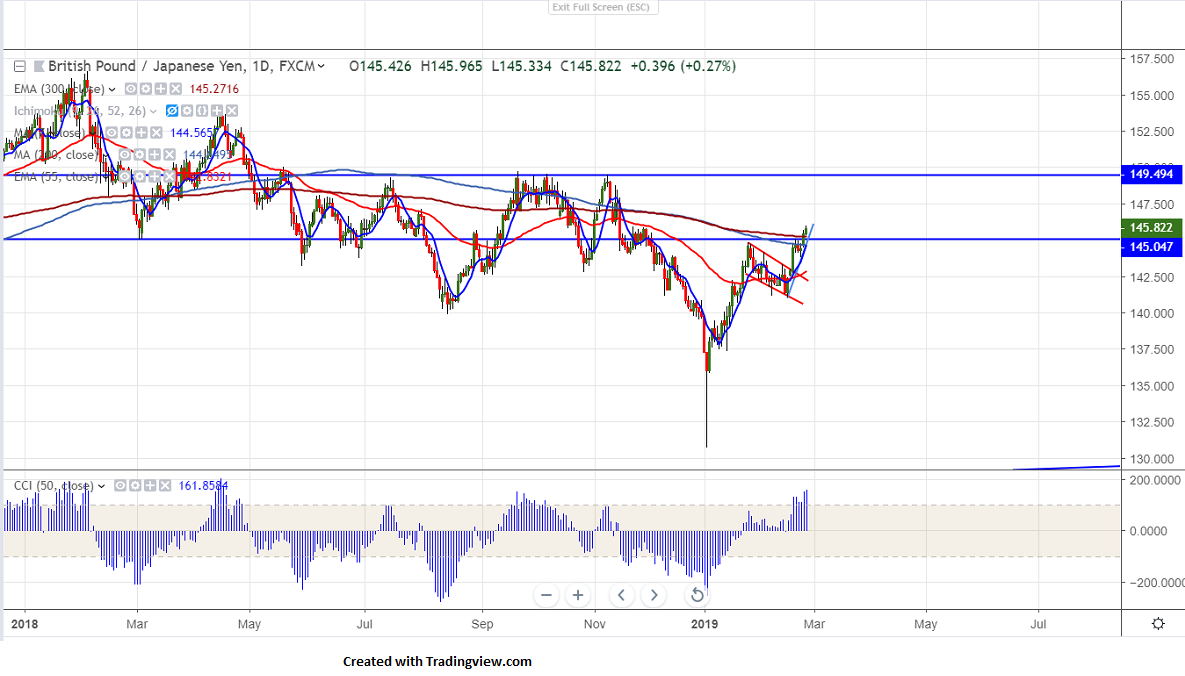Select the 145.047 horizontal line price label
The height and width of the screenshot is (676, 1185).
pyautogui.click(x=1152, y=247)
